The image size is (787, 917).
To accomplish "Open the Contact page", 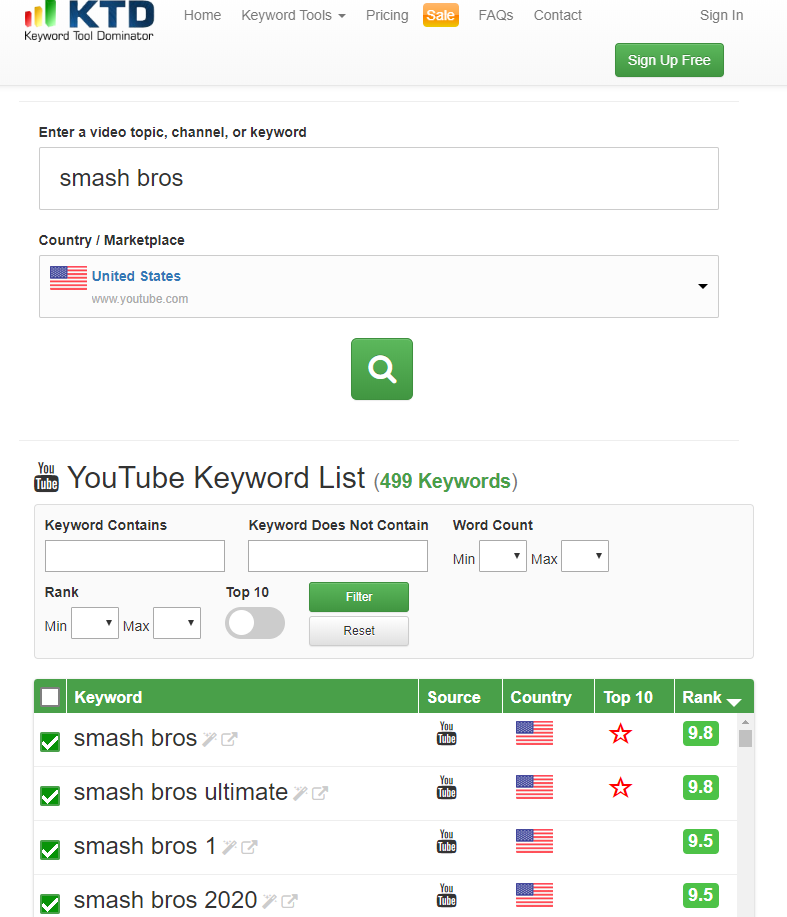I will coord(558,15).
